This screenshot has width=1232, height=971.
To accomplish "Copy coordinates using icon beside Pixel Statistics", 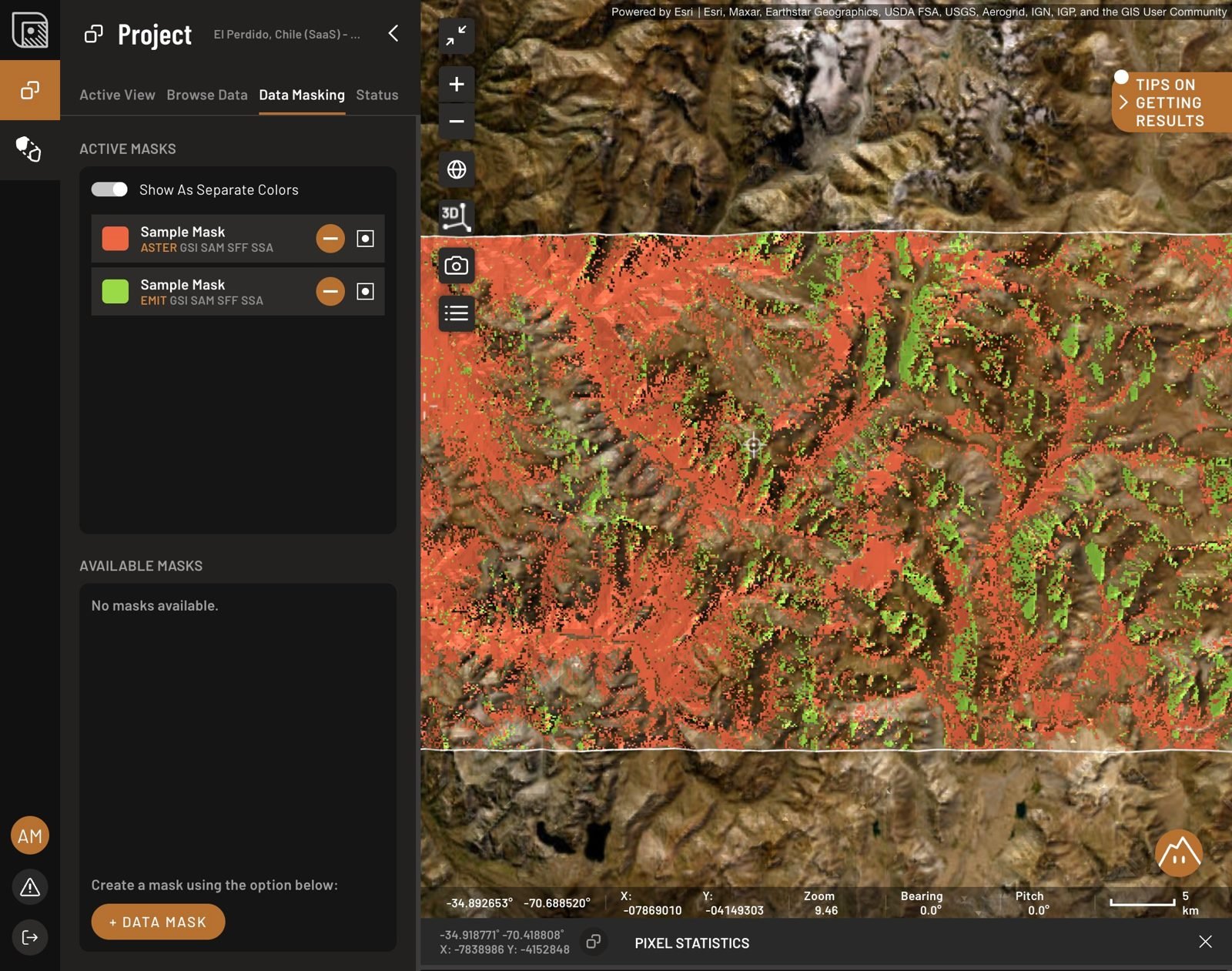I will tap(593, 942).
